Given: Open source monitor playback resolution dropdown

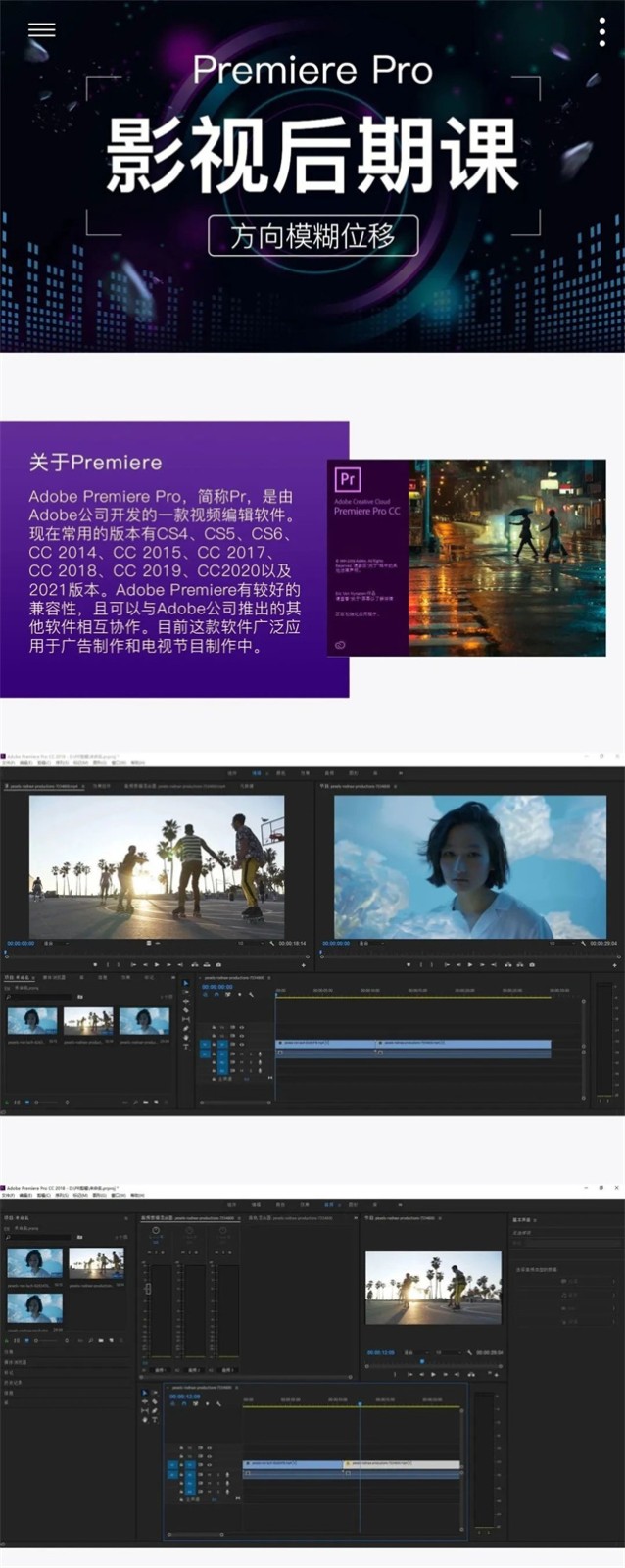Looking at the screenshot, I should point(251,944).
